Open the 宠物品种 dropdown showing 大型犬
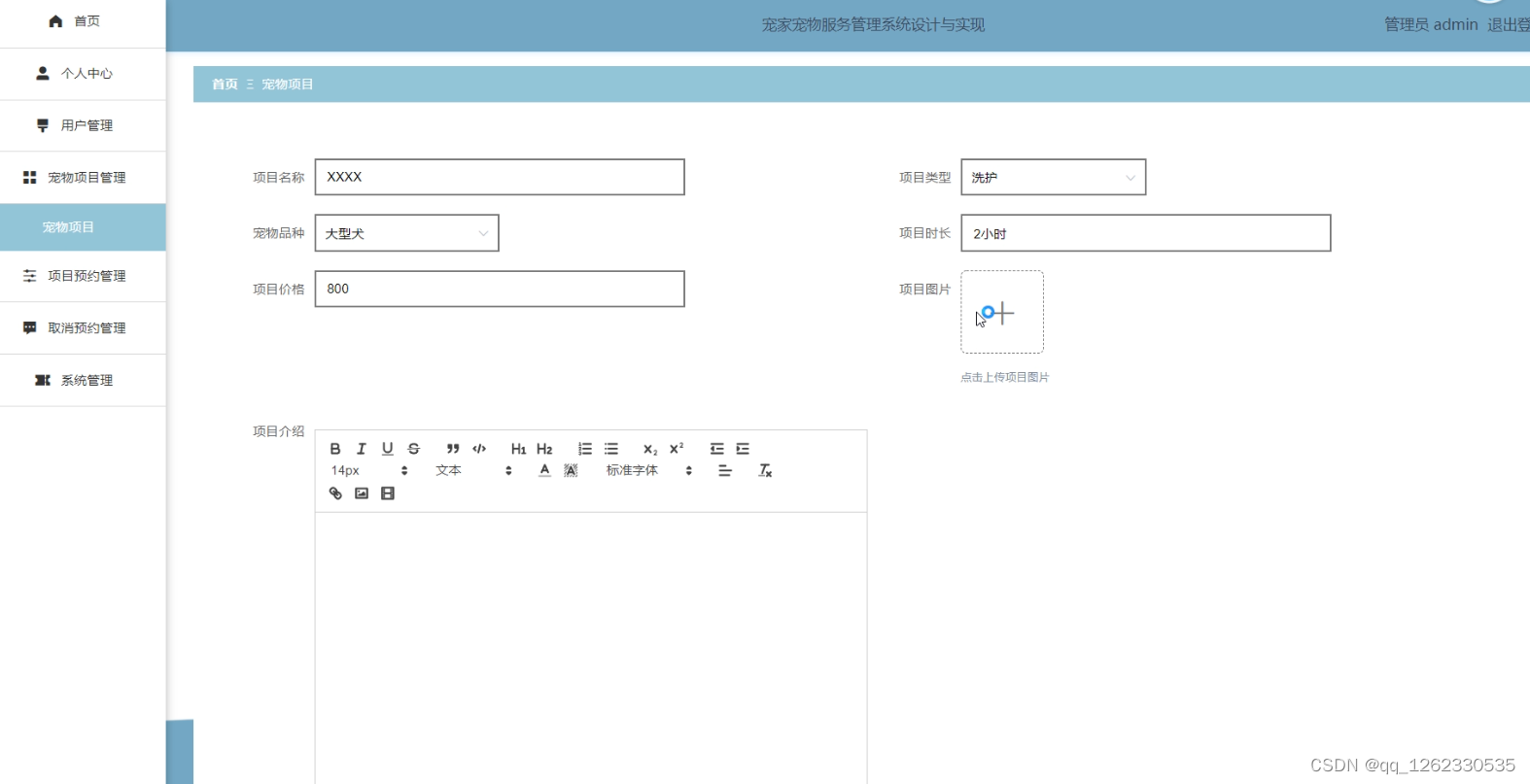This screenshot has width=1530, height=784. 407,233
